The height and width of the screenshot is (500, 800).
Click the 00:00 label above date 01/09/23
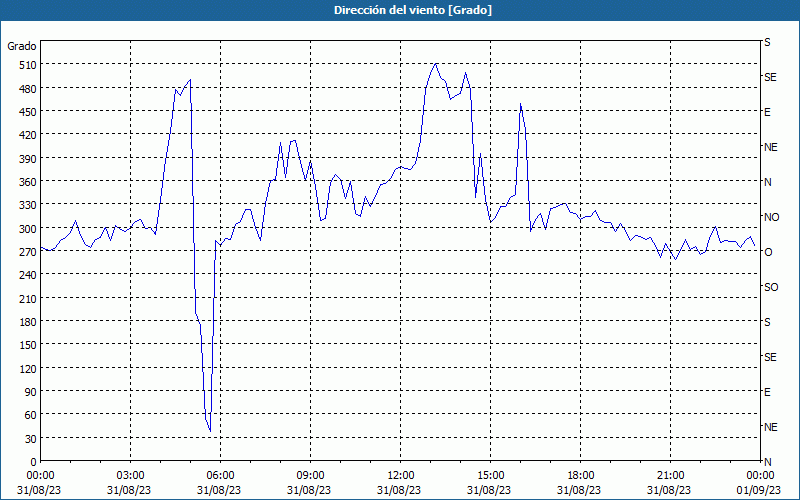[x=760, y=476]
